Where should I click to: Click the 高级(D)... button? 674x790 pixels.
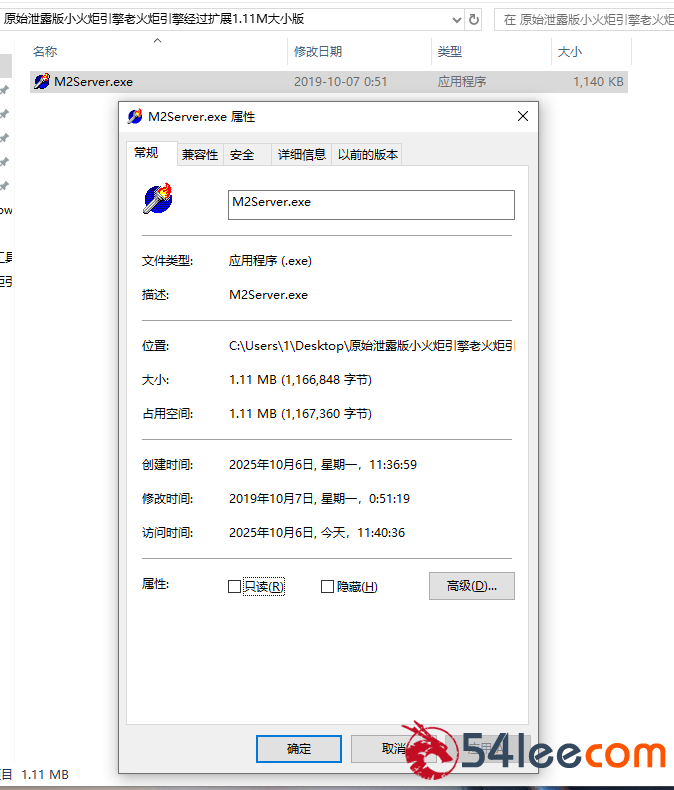471,586
